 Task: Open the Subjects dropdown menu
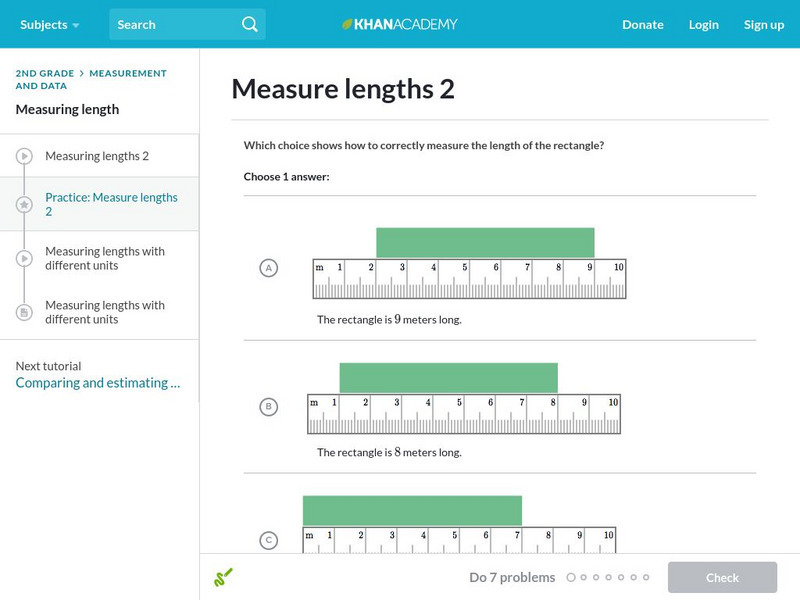(49, 24)
